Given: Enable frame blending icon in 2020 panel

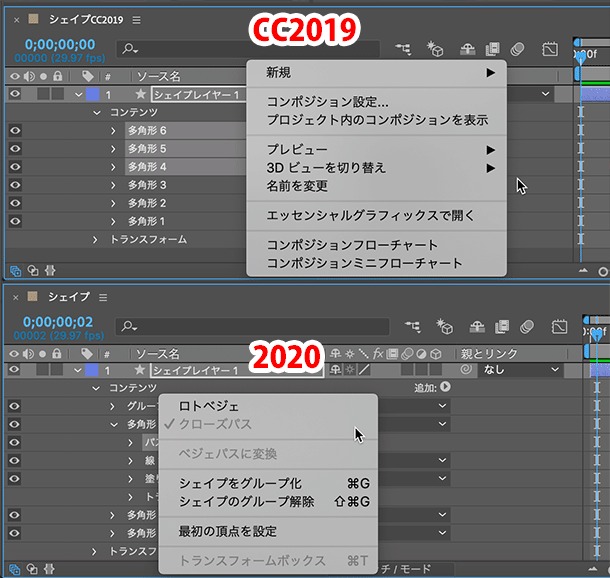Looking at the screenshot, I should pos(502,327).
